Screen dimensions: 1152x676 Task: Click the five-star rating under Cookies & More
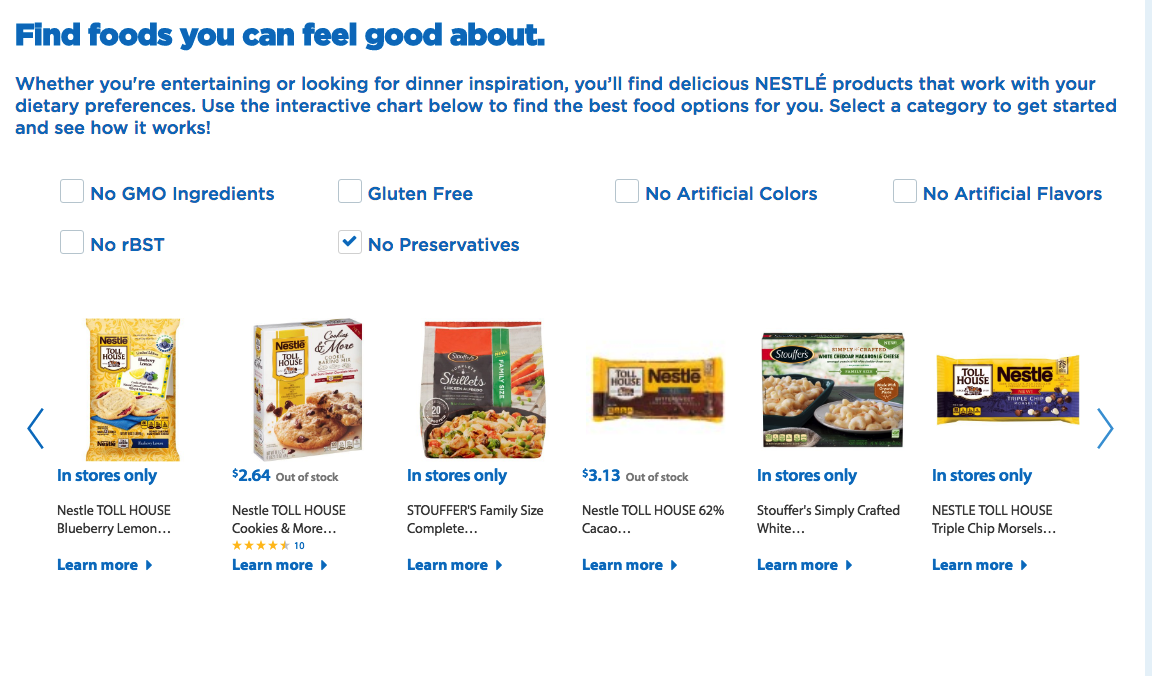coord(261,545)
